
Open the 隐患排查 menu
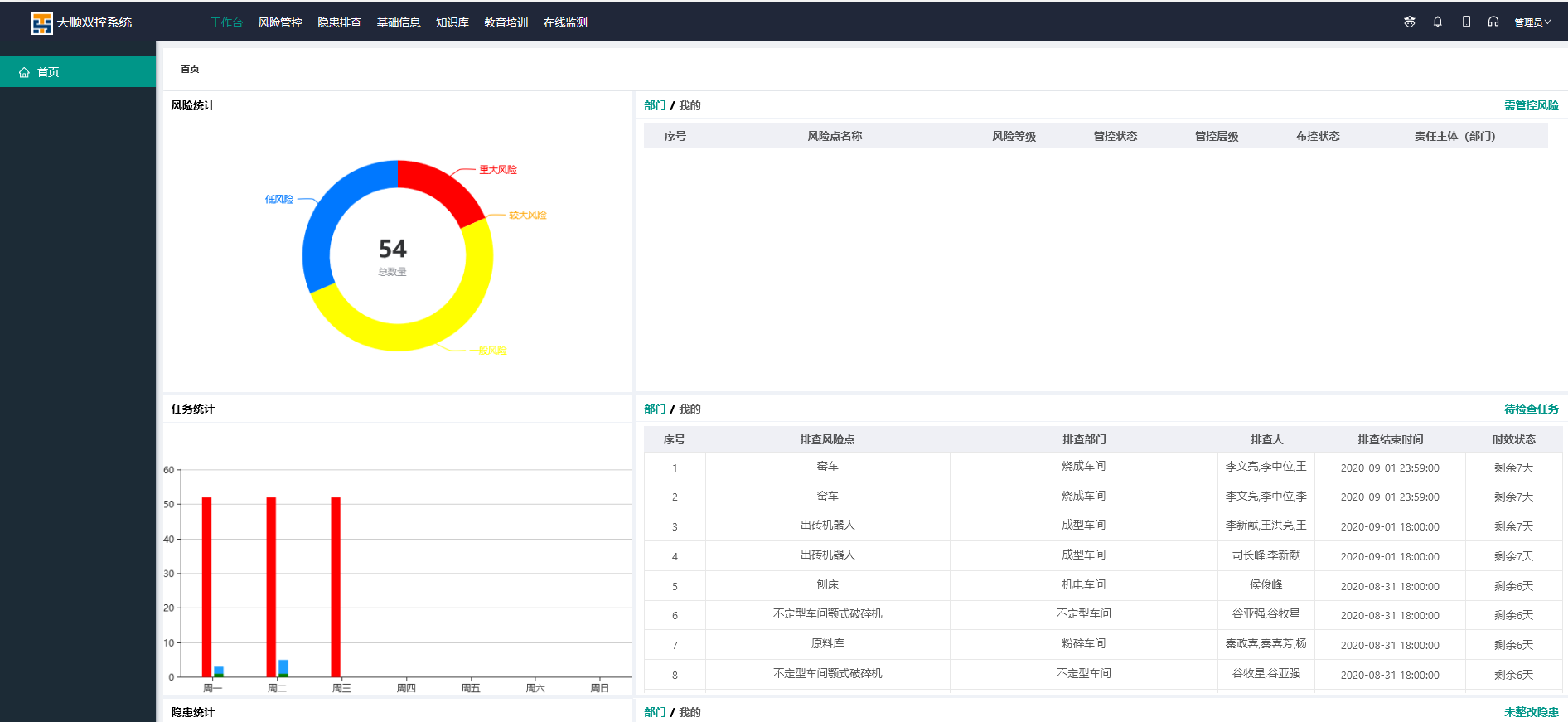[x=340, y=22]
